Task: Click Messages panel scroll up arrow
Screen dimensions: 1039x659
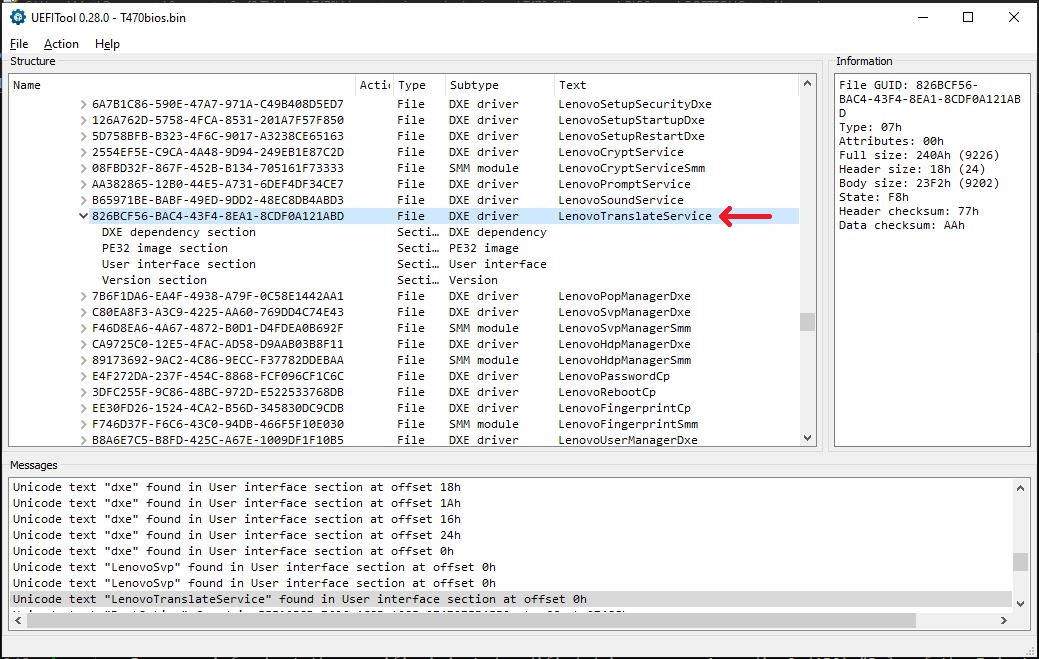Action: (1020, 488)
